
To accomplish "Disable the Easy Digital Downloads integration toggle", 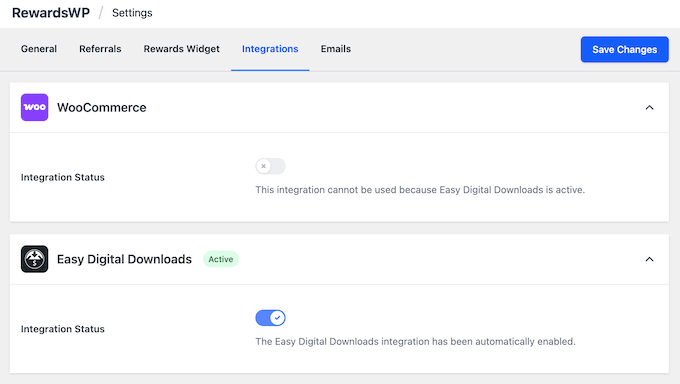I will pos(270,318).
